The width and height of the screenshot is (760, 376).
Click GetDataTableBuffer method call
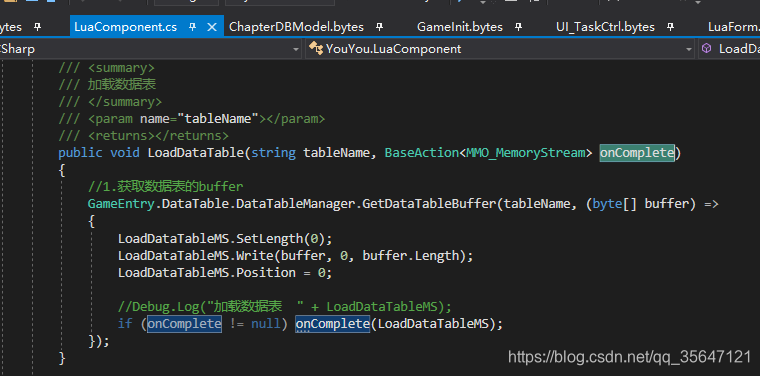pos(429,204)
